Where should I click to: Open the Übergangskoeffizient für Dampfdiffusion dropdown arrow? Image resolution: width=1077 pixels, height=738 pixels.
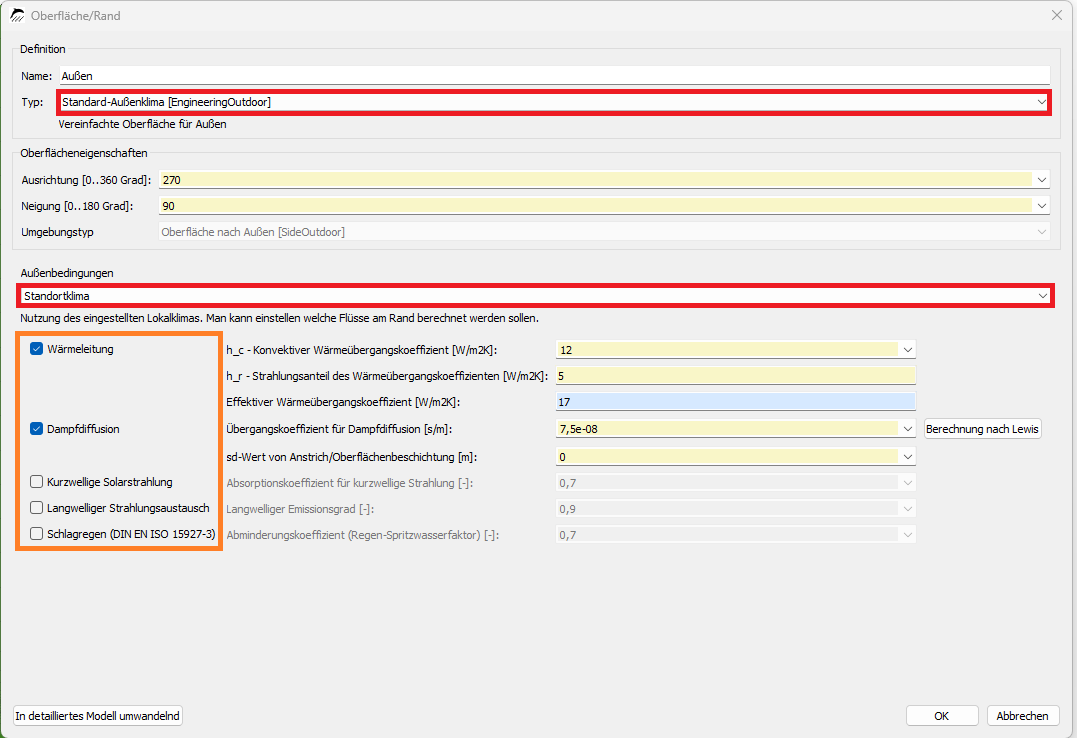tap(907, 429)
